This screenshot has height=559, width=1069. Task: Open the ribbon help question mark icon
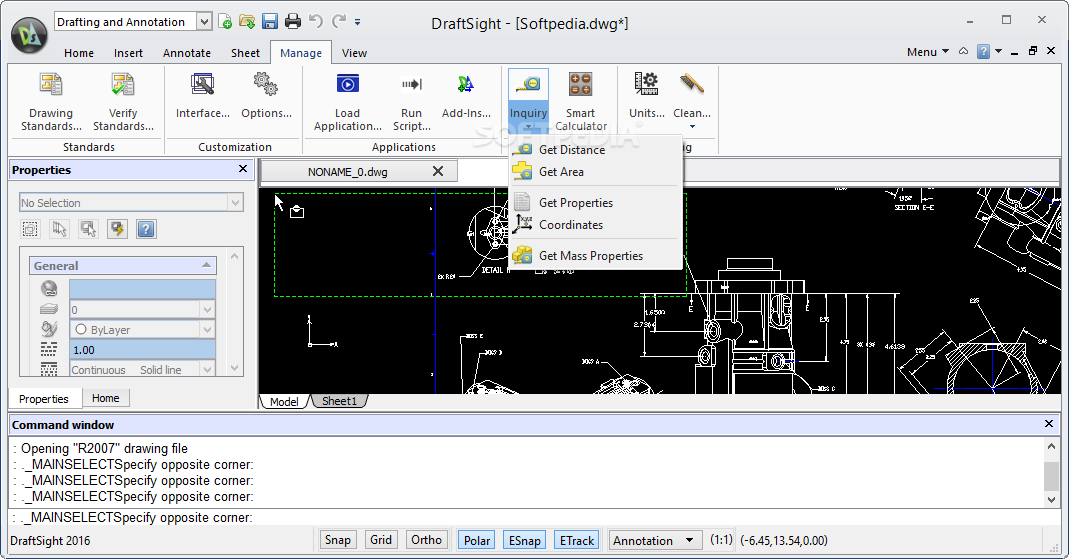coord(983,52)
